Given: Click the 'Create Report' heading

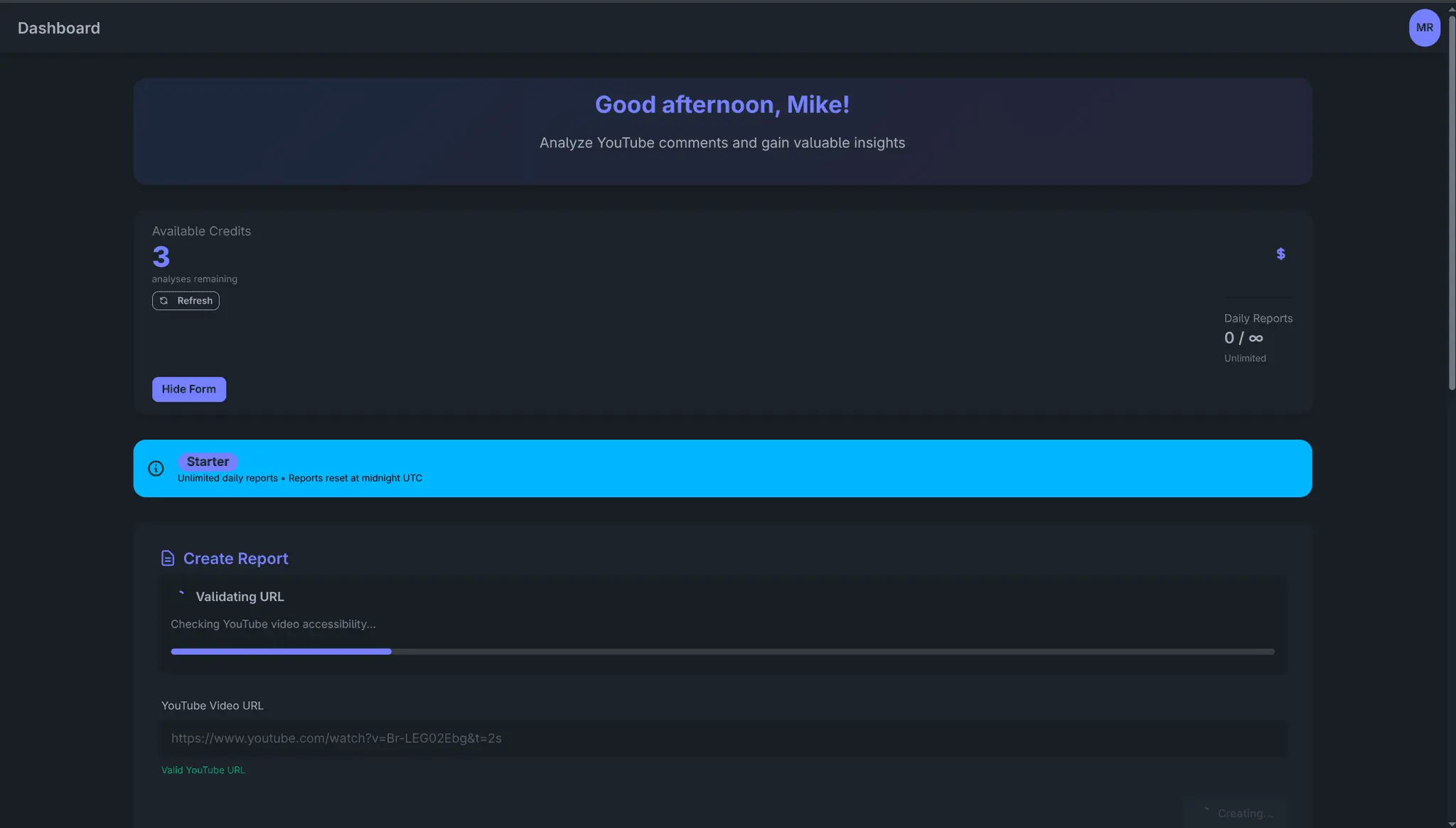Looking at the screenshot, I should 236,558.
